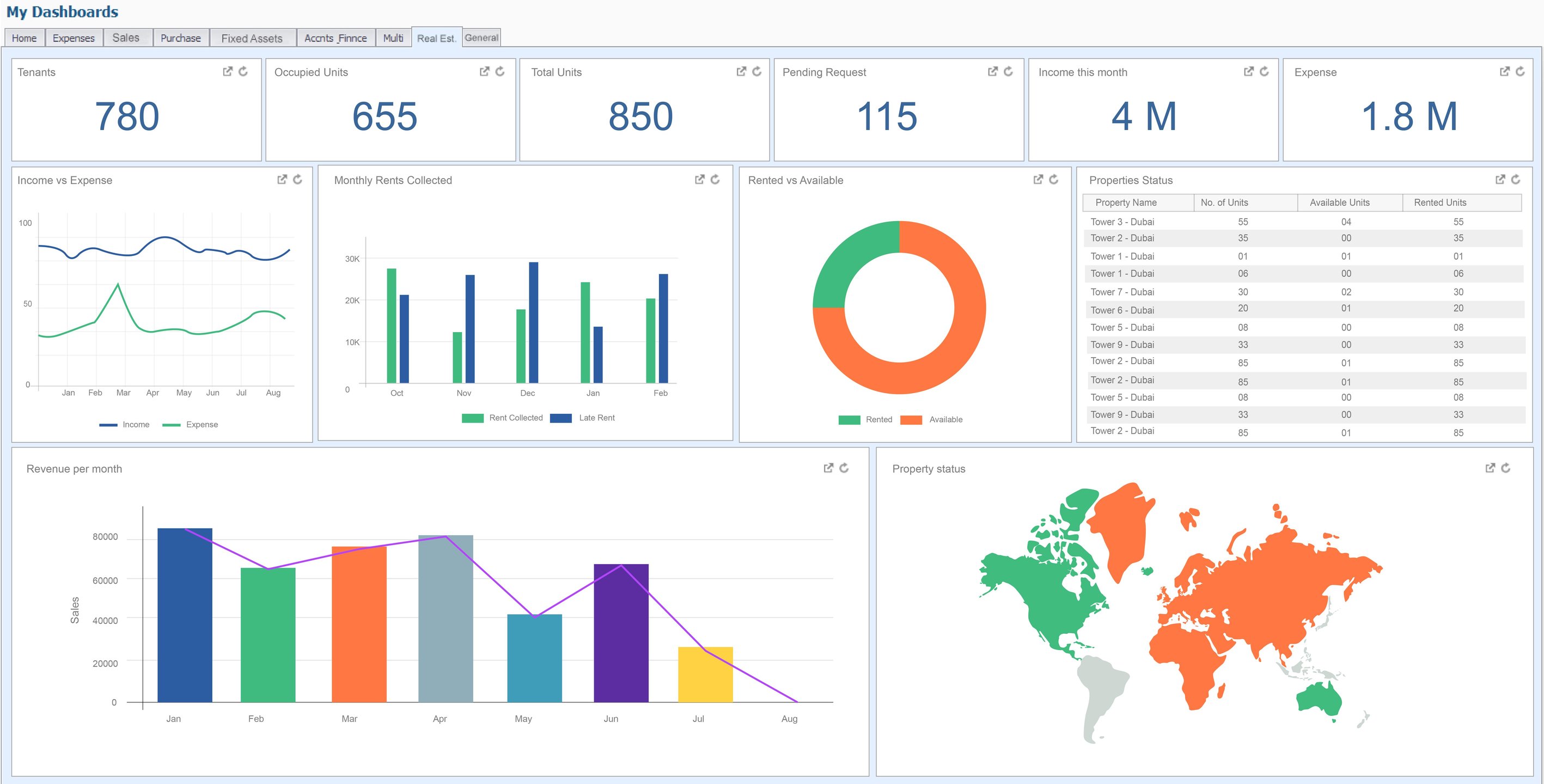
Task: Toggle Late Rent legend entry
Action: (x=596, y=418)
